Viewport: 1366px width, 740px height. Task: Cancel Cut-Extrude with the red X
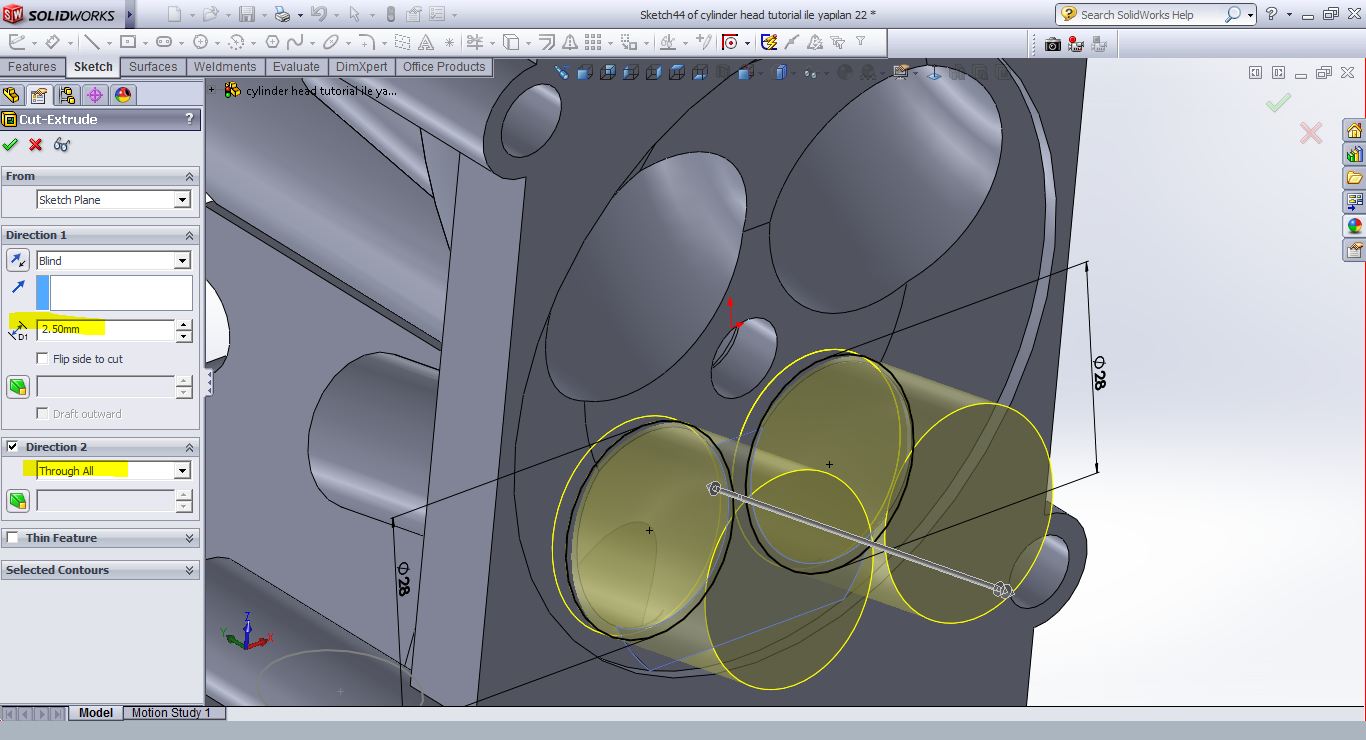tap(36, 145)
